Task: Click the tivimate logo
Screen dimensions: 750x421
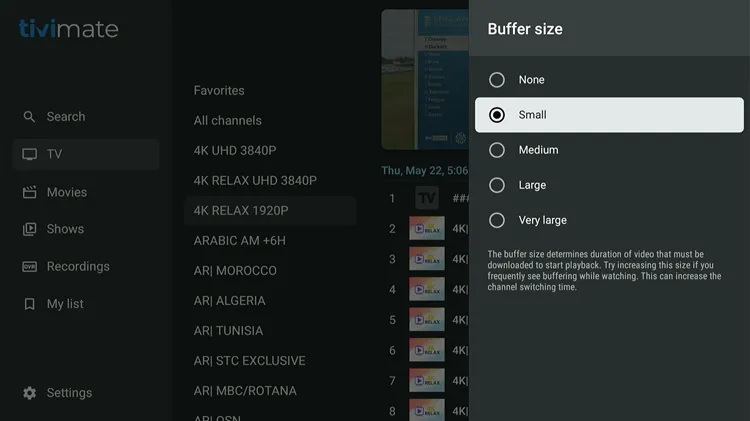Action: pyautogui.click(x=68, y=29)
